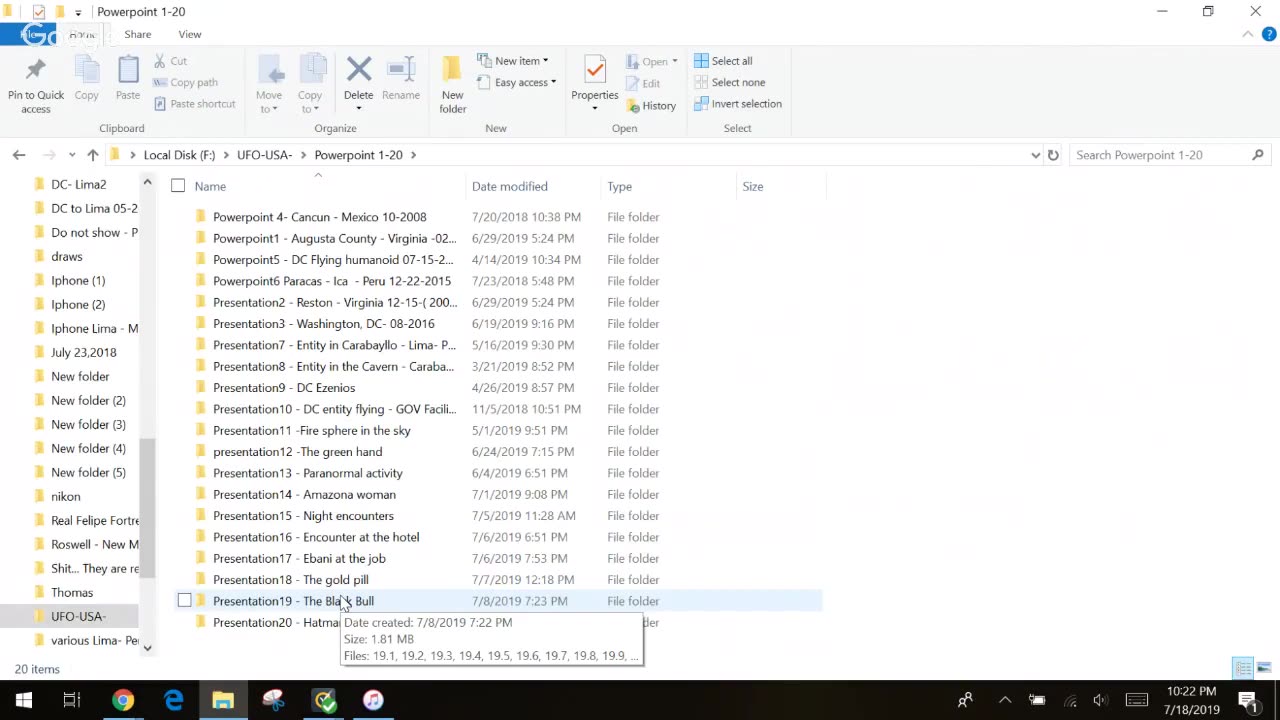Click the Cut scissors command
The image size is (1280, 720).
pyautogui.click(x=170, y=61)
